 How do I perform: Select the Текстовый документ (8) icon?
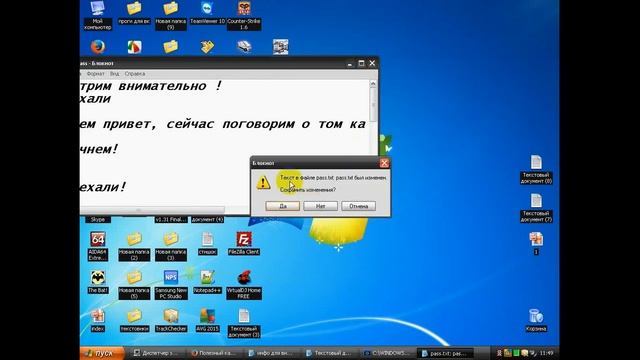click(x=536, y=169)
